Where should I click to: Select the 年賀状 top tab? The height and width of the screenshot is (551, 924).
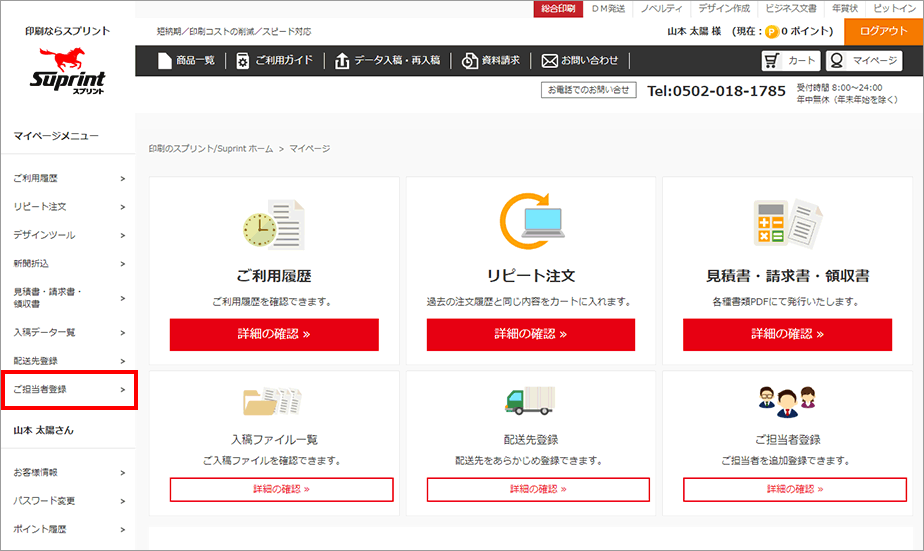coord(845,9)
